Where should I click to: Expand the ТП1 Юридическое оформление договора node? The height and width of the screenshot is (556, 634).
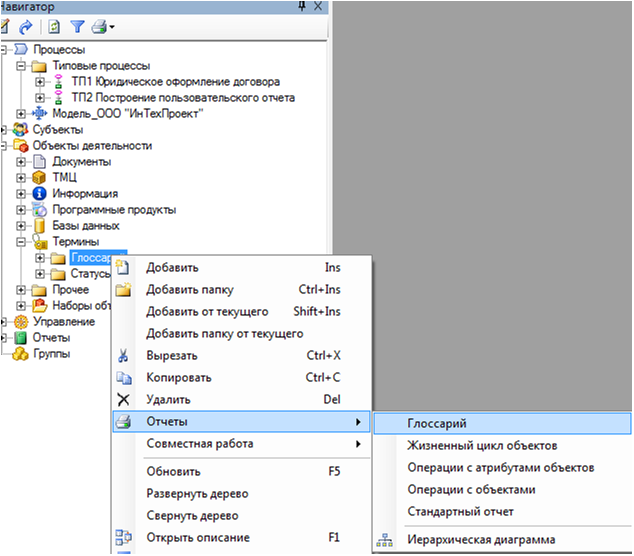(38, 81)
